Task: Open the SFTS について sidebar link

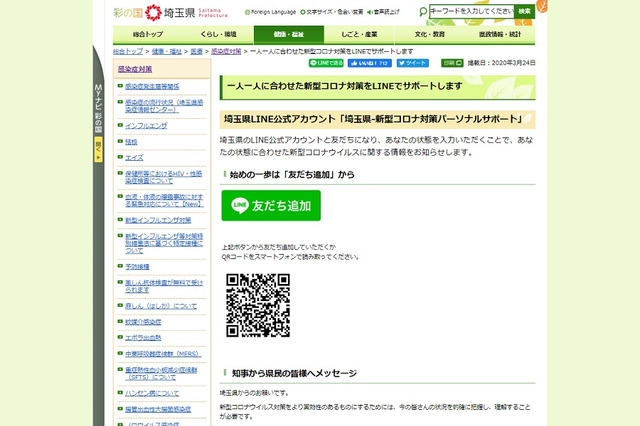Action: [x=161, y=373]
